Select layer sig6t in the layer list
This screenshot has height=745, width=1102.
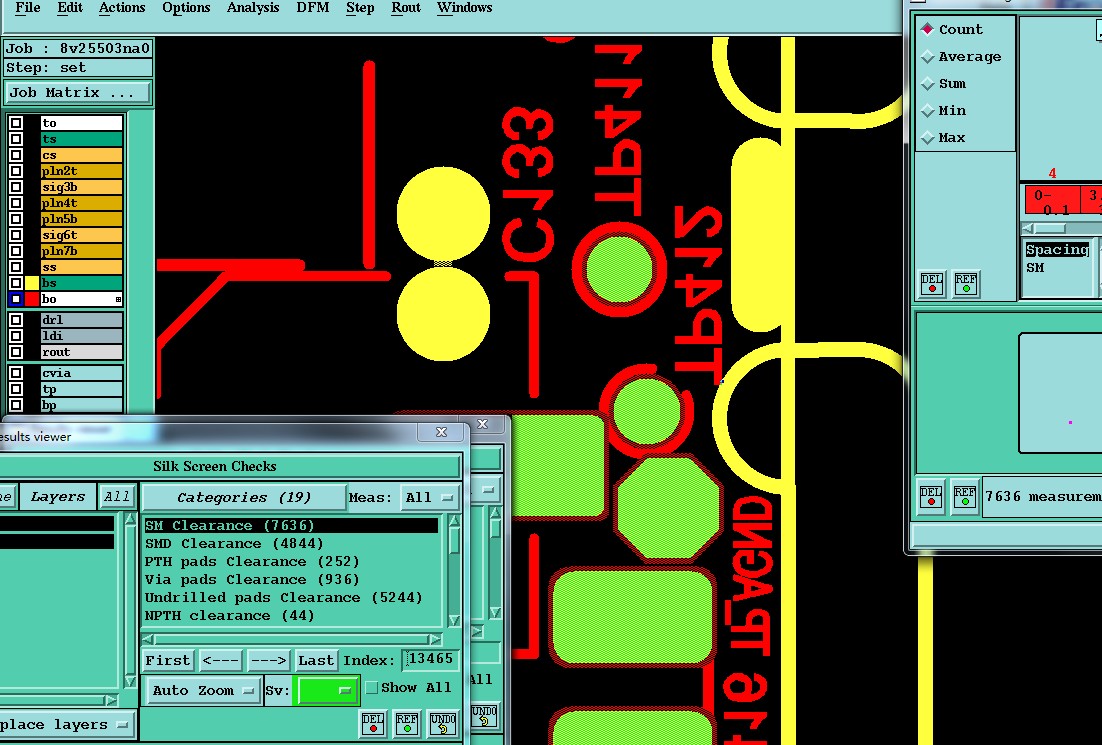coord(82,235)
